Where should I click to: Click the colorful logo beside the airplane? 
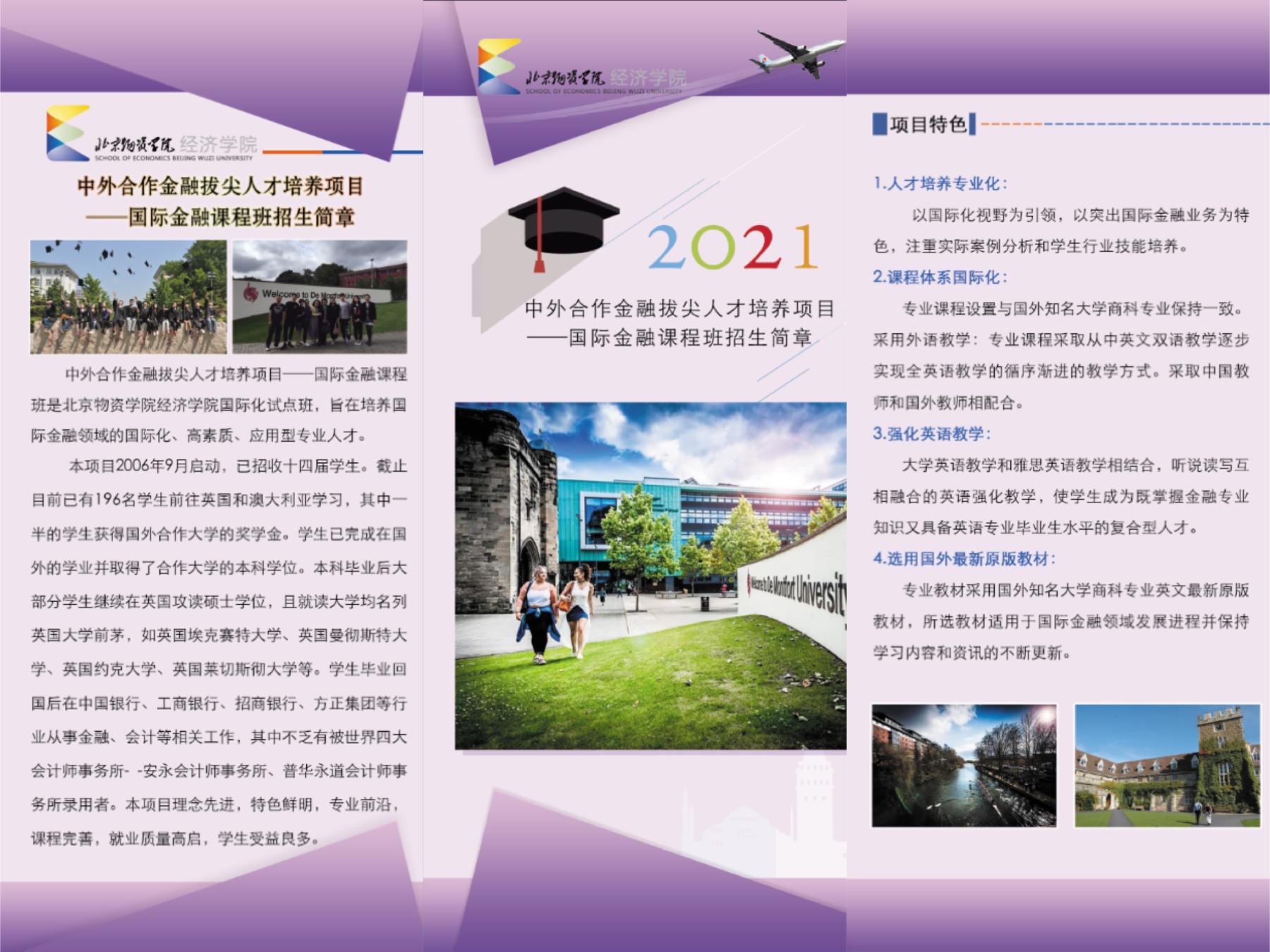coord(498,66)
